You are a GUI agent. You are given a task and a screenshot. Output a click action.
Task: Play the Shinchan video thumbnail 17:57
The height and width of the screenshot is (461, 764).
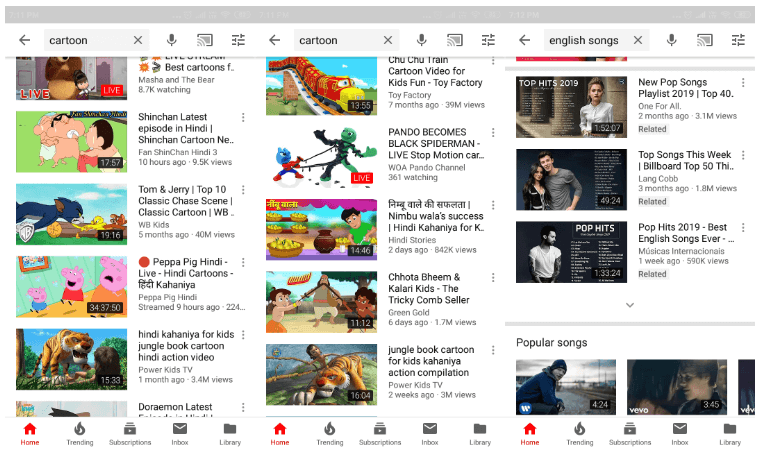(x=71, y=142)
